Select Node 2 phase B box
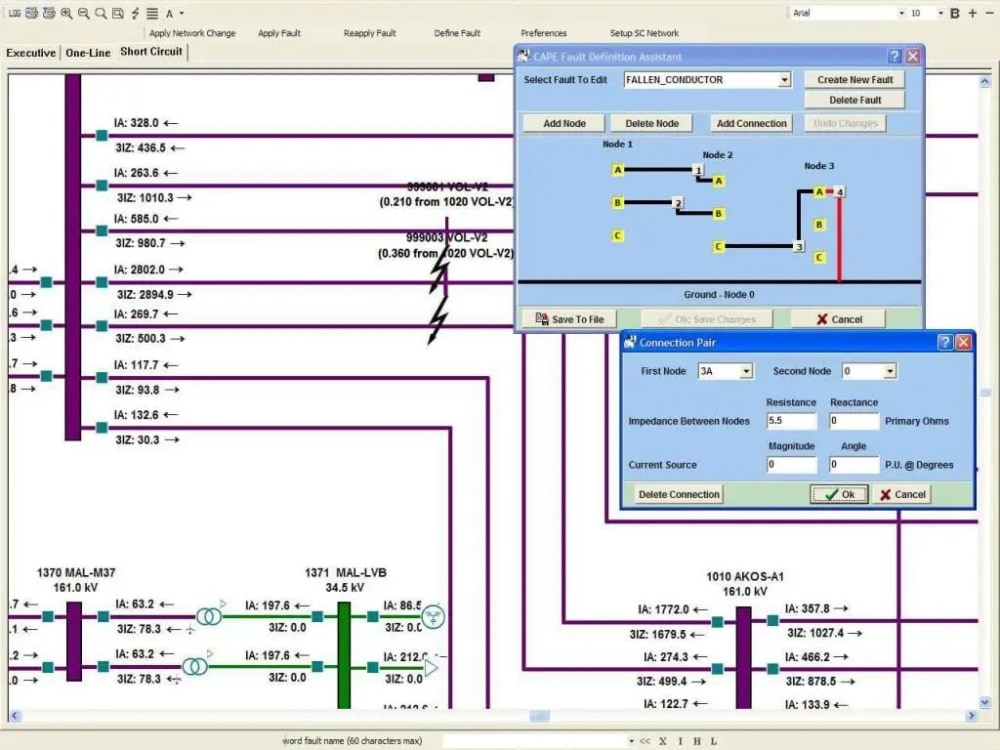The width and height of the screenshot is (1000, 750). pyautogui.click(x=719, y=214)
